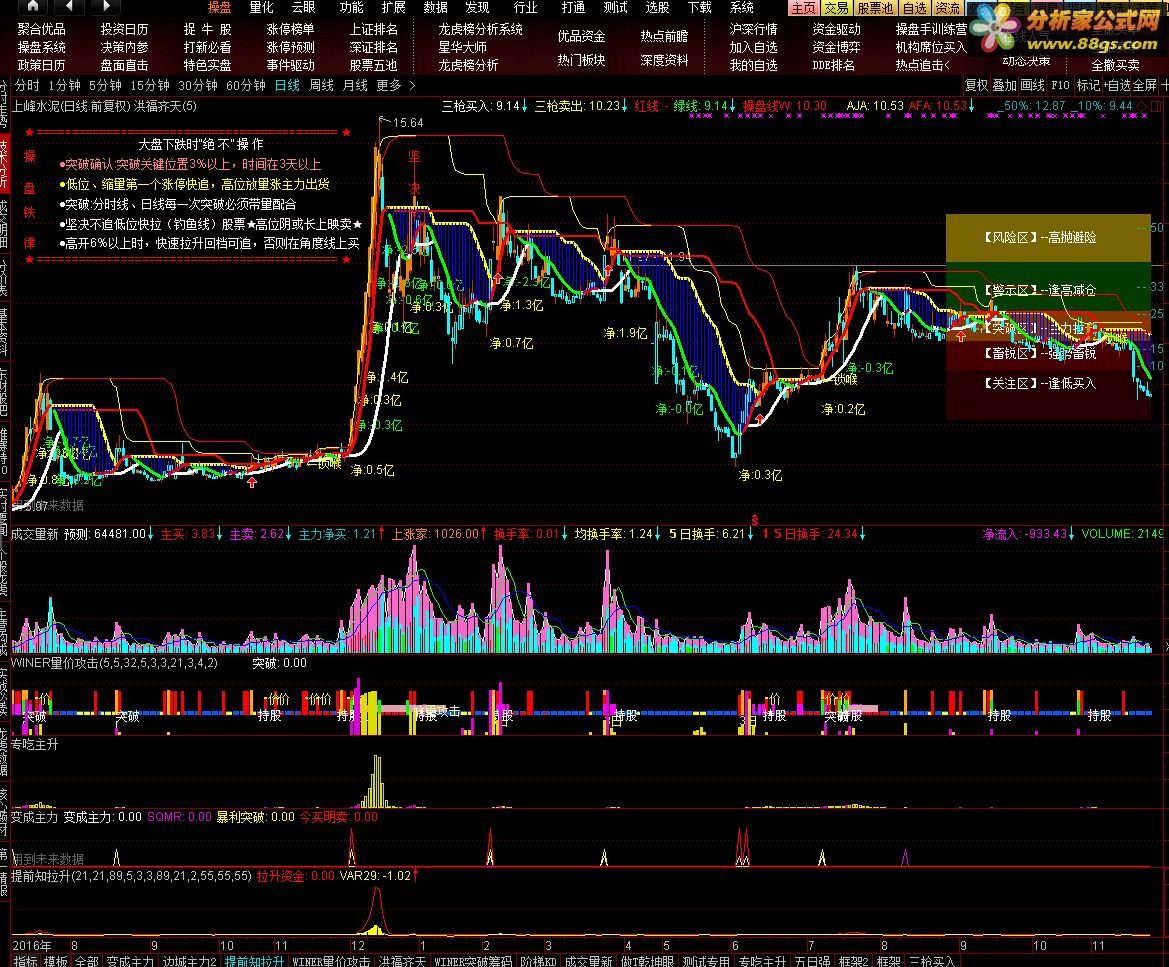Click 画线 toolbar button
Viewport: 1169px width, 967px height.
pos(1033,86)
